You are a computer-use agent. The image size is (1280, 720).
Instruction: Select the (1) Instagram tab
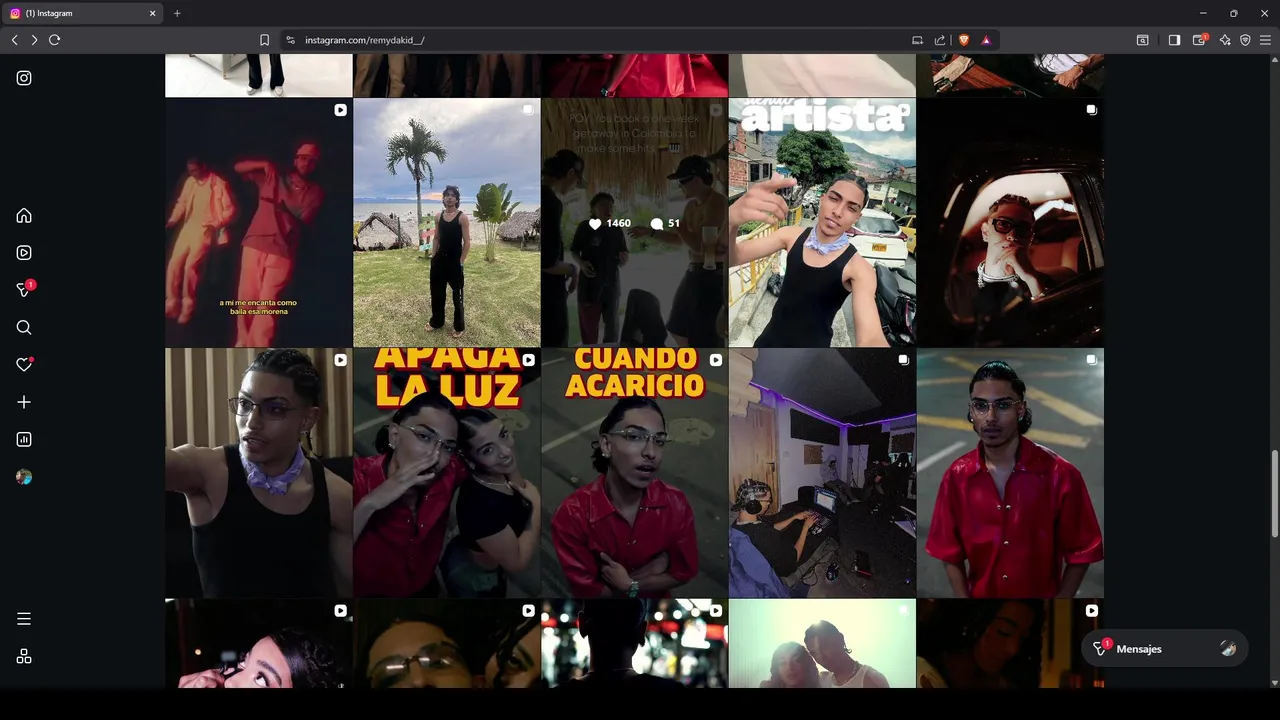[x=82, y=13]
